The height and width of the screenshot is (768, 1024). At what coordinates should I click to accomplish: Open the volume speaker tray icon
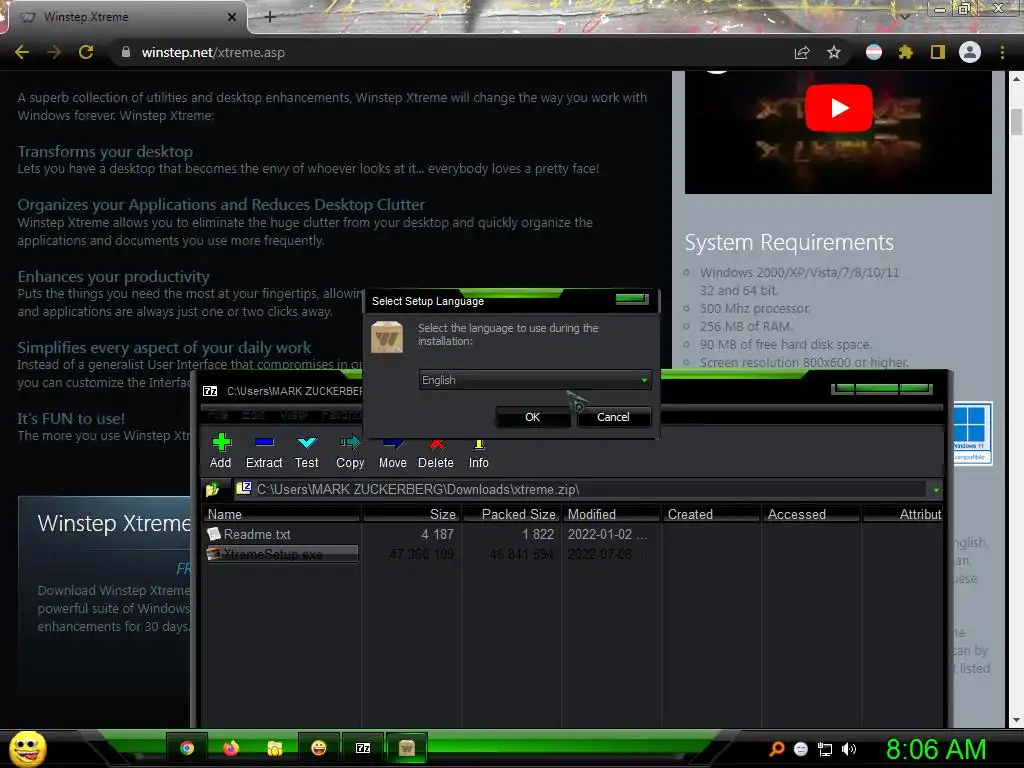(x=849, y=749)
